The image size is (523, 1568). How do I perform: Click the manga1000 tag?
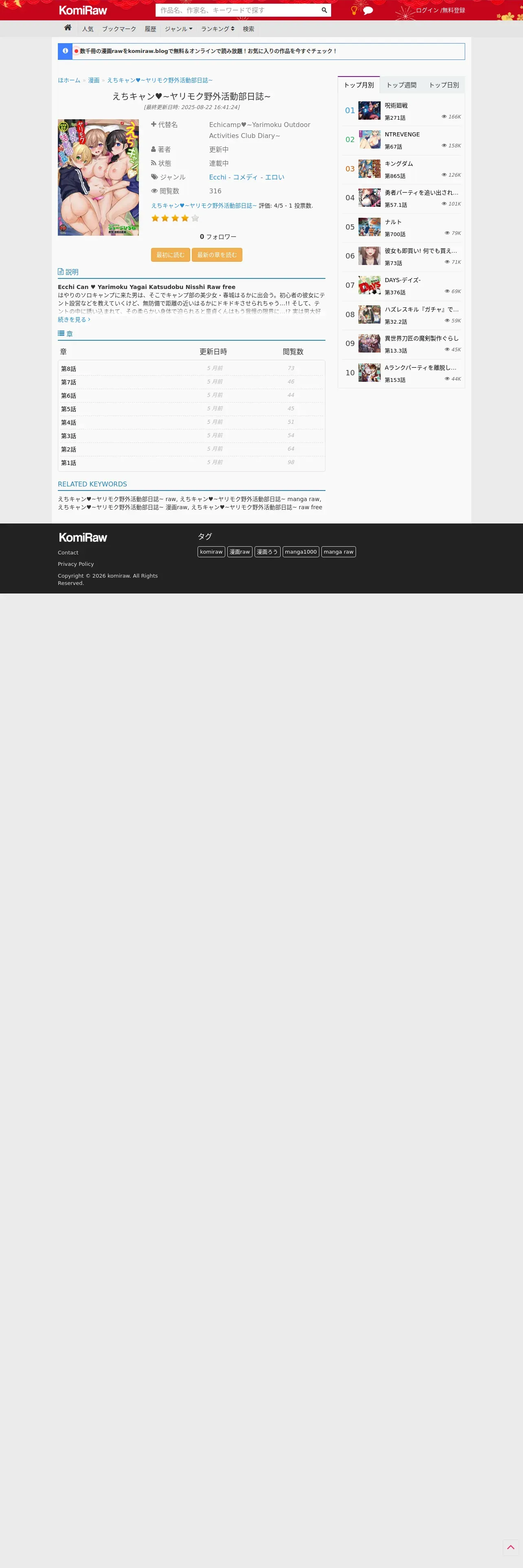(301, 552)
